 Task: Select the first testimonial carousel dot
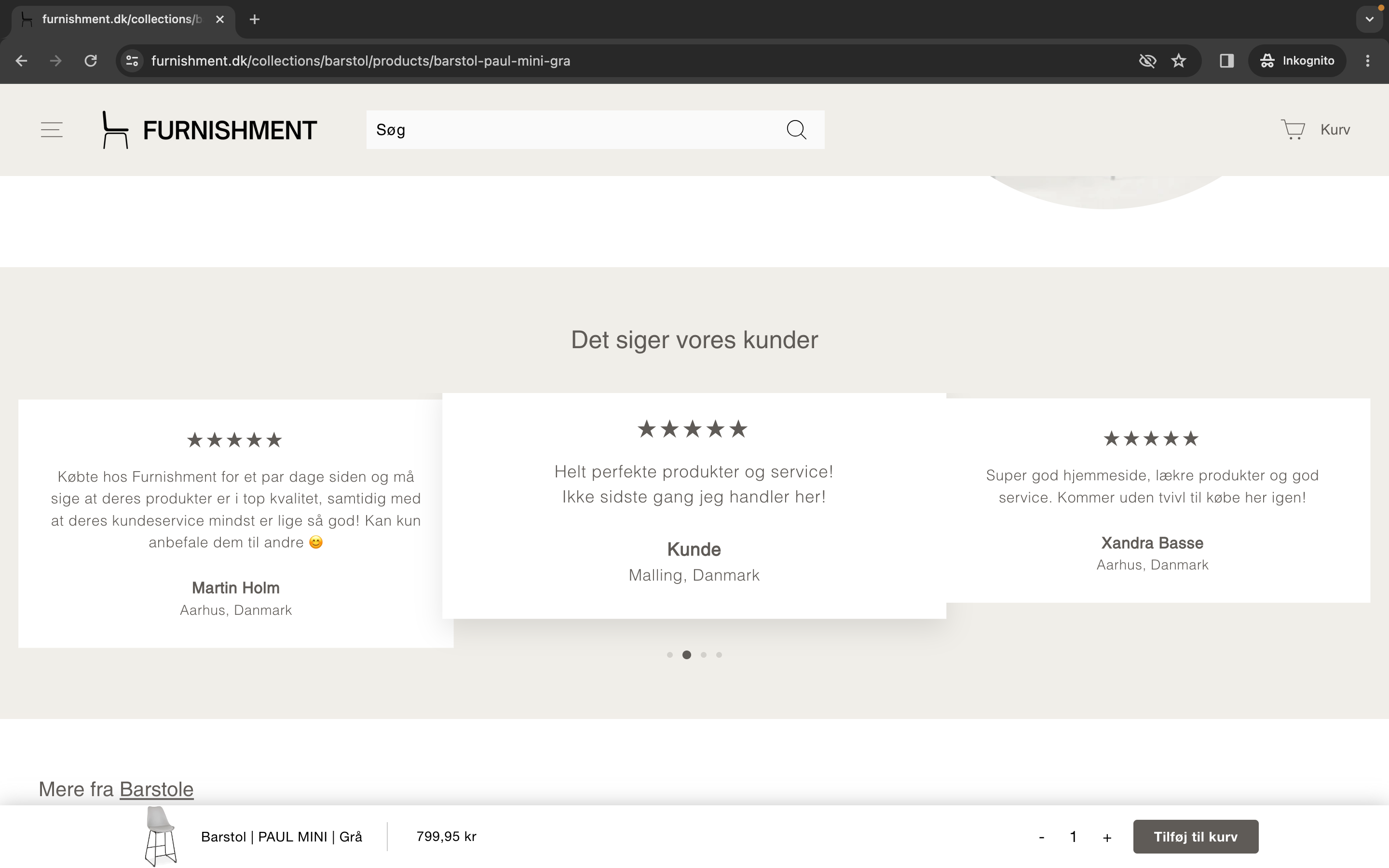coord(670,655)
